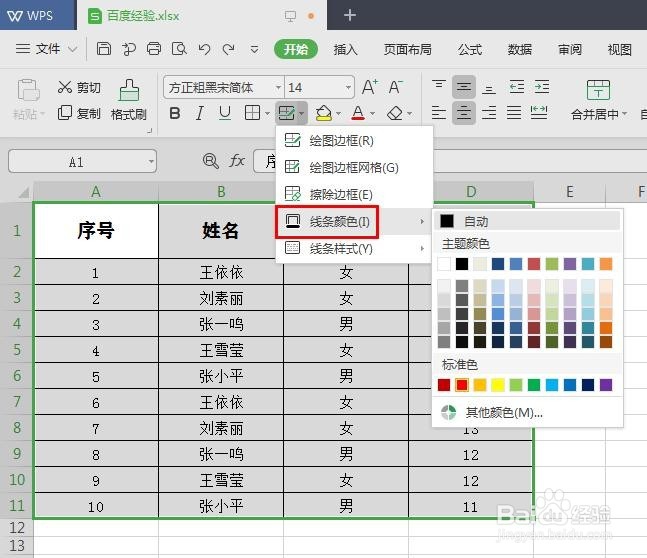The height and width of the screenshot is (558, 647).
Task: Cut selection with 剪切
Action: pyautogui.click(x=79, y=87)
